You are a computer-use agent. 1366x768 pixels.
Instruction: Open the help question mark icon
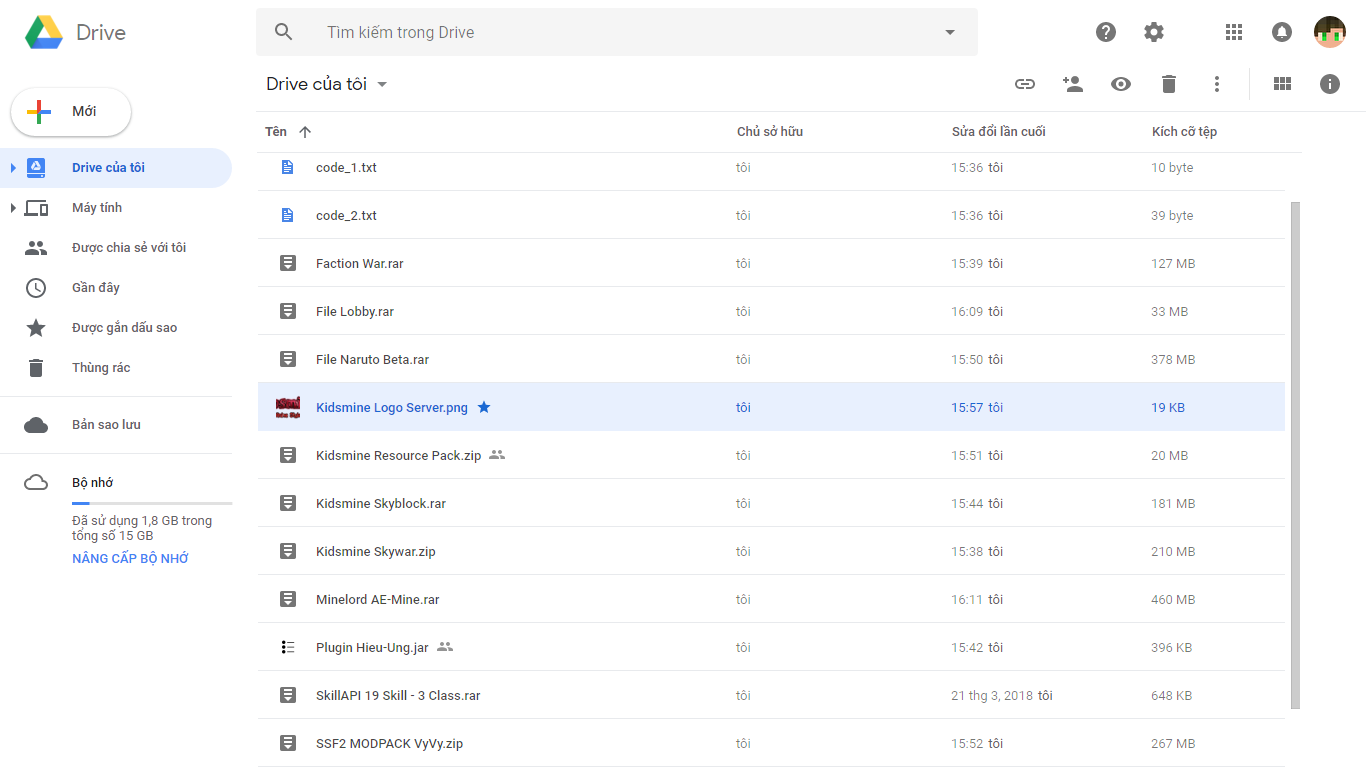pos(1106,32)
